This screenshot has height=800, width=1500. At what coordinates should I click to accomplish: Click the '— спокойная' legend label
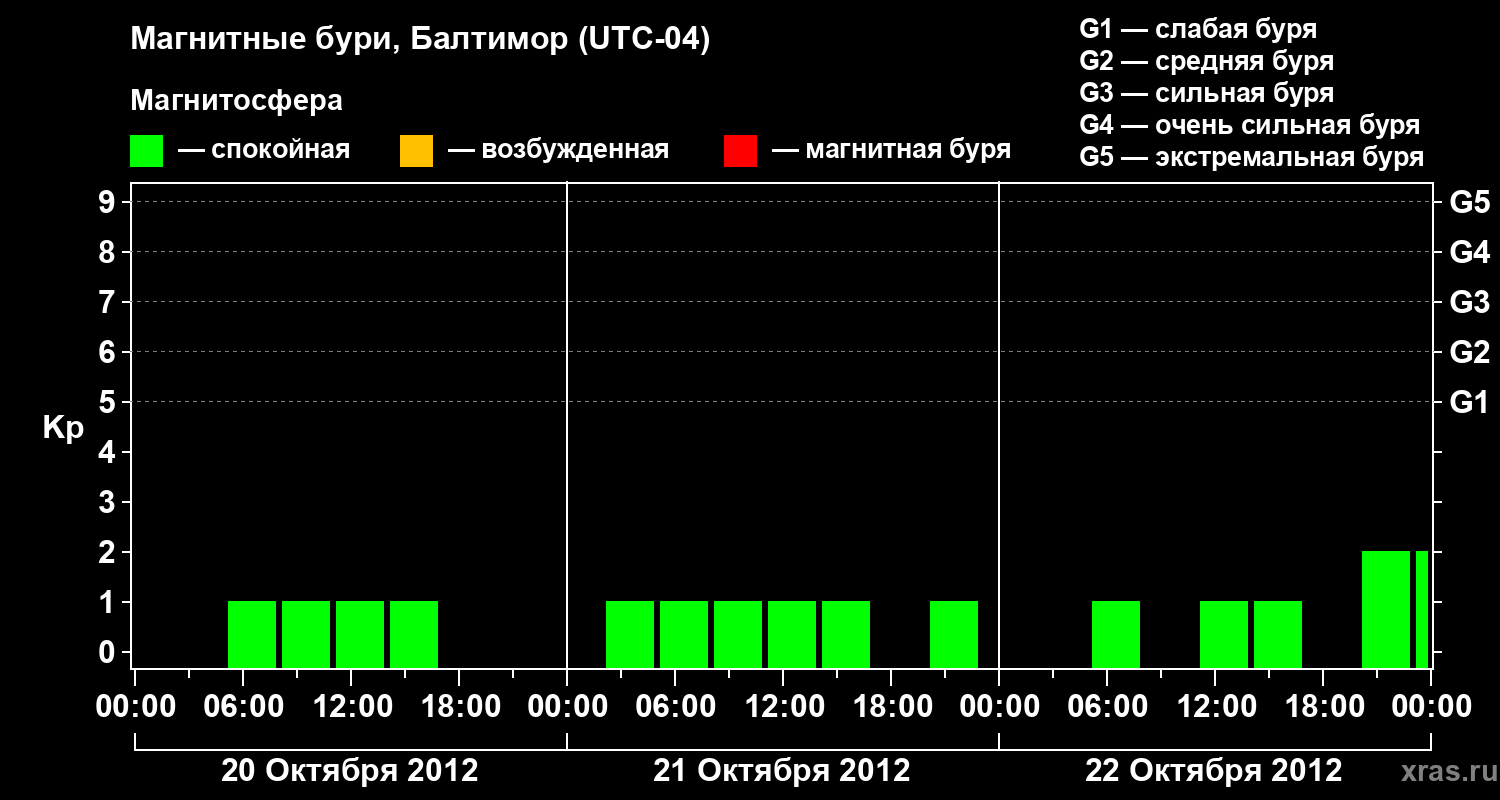pos(264,150)
